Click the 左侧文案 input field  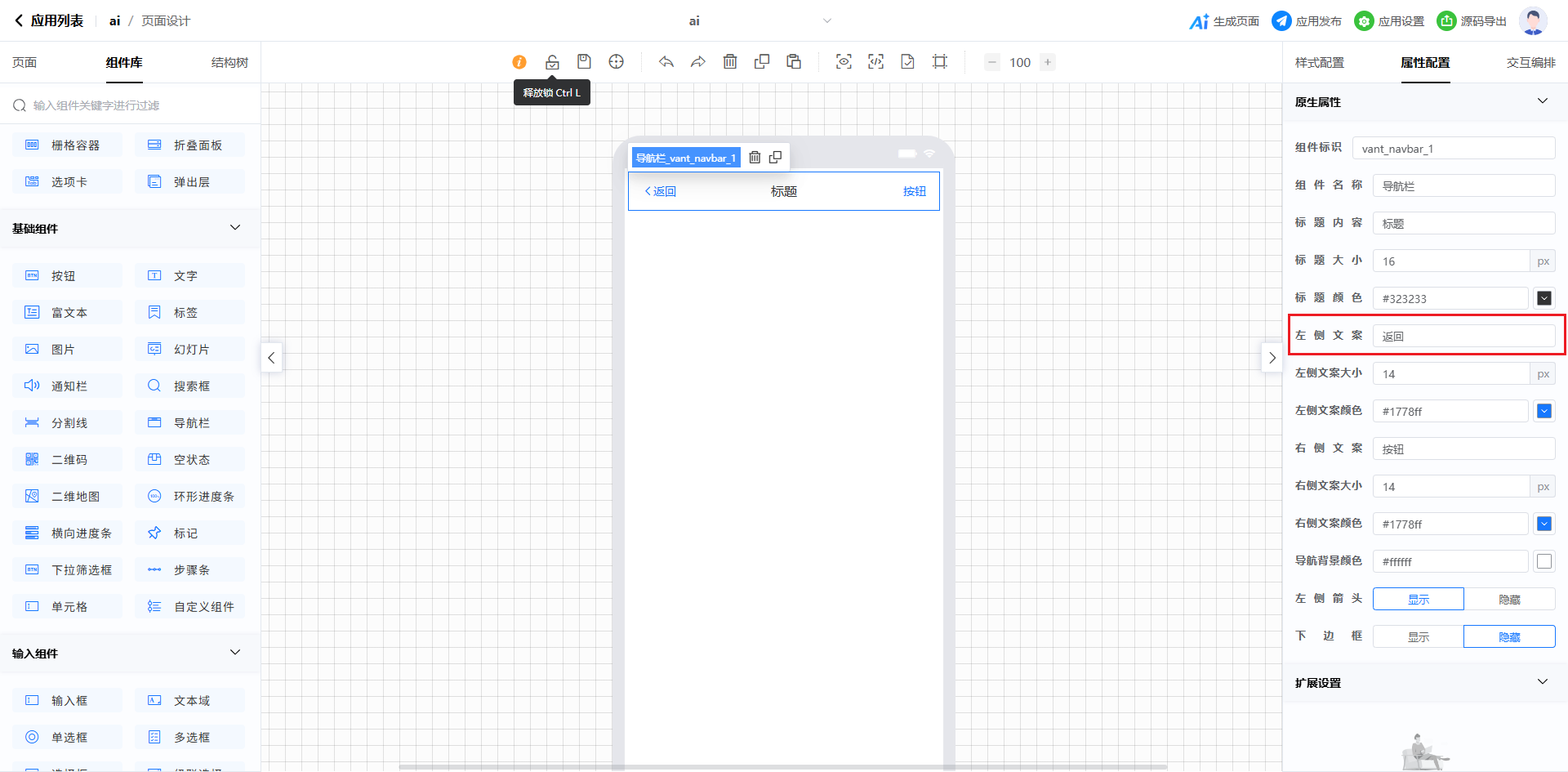[x=1463, y=337]
